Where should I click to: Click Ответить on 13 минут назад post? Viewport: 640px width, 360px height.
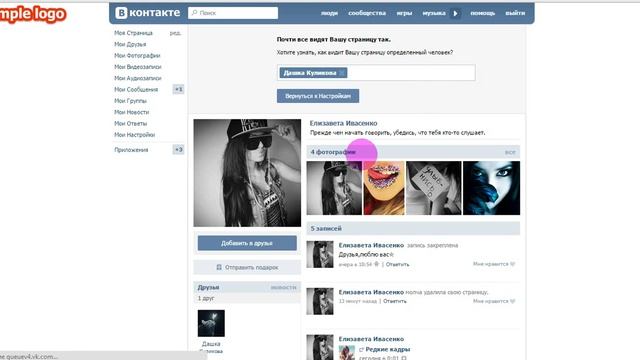pyautogui.click(x=395, y=301)
